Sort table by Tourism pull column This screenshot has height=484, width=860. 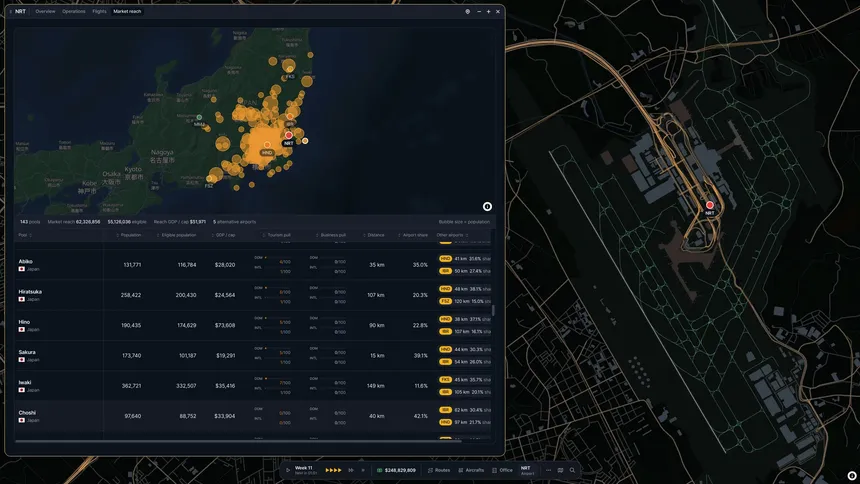pyautogui.click(x=277, y=235)
